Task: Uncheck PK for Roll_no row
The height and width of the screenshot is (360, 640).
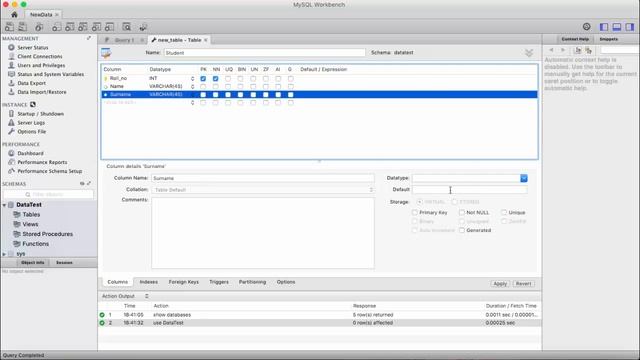Action: [x=203, y=78]
